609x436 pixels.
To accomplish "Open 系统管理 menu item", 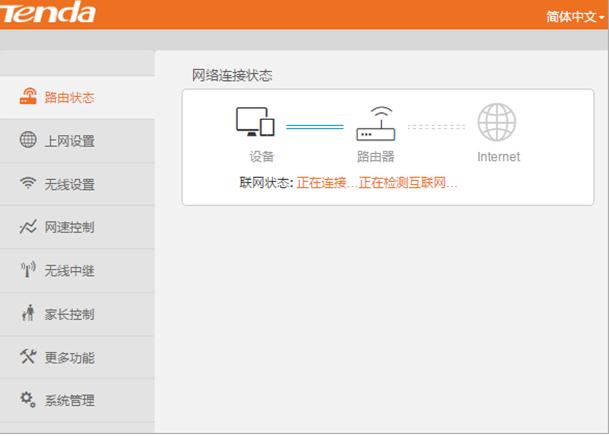I will 77,400.
